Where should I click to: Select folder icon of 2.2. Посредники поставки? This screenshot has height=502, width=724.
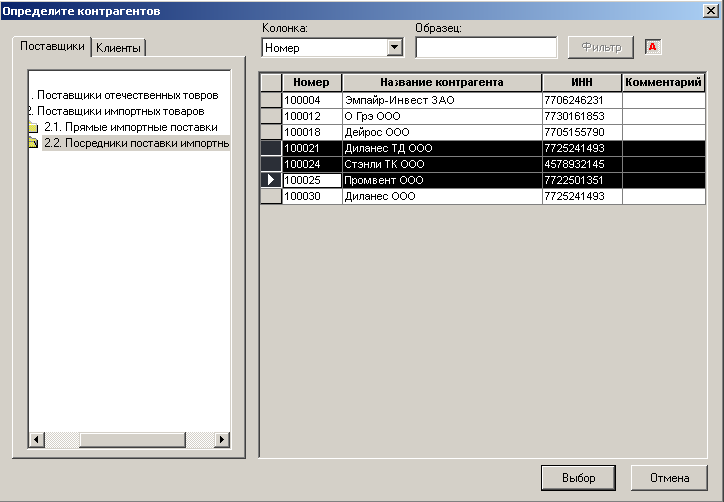[x=33, y=143]
